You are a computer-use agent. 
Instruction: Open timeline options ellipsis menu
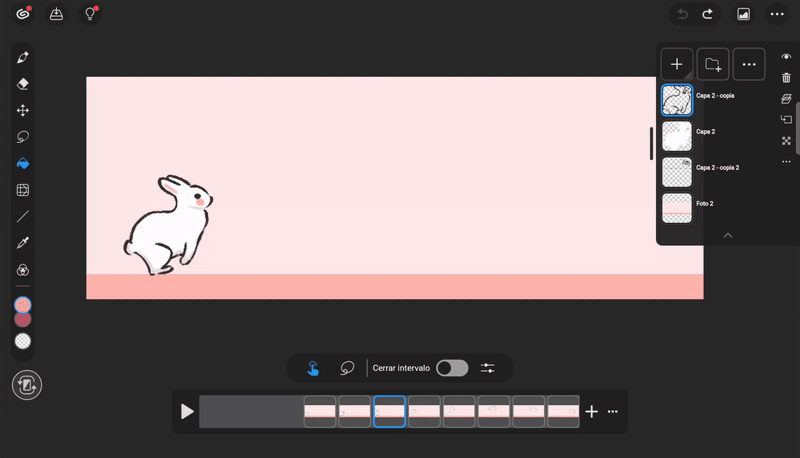point(613,412)
